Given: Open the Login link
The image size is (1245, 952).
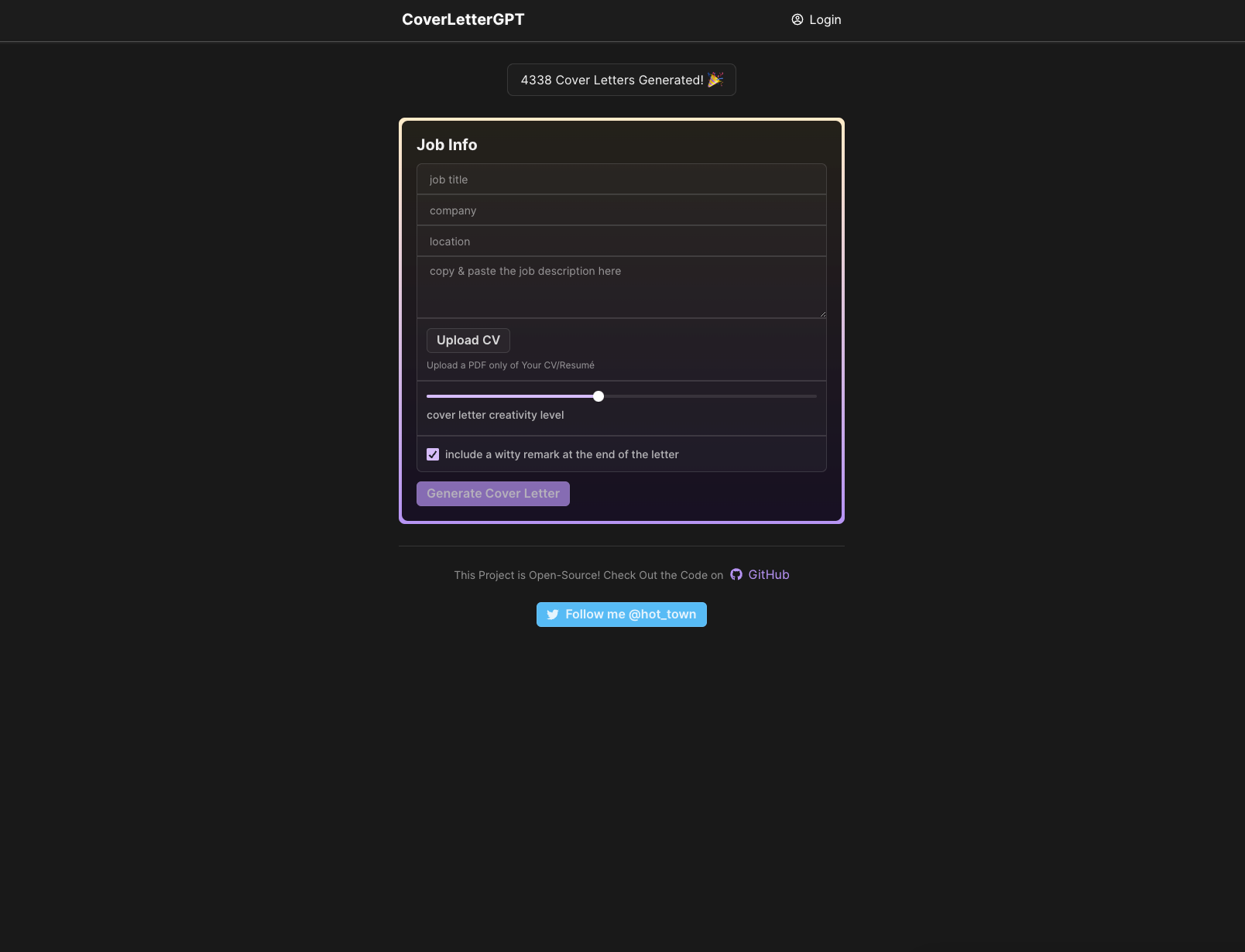Looking at the screenshot, I should tap(816, 19).
